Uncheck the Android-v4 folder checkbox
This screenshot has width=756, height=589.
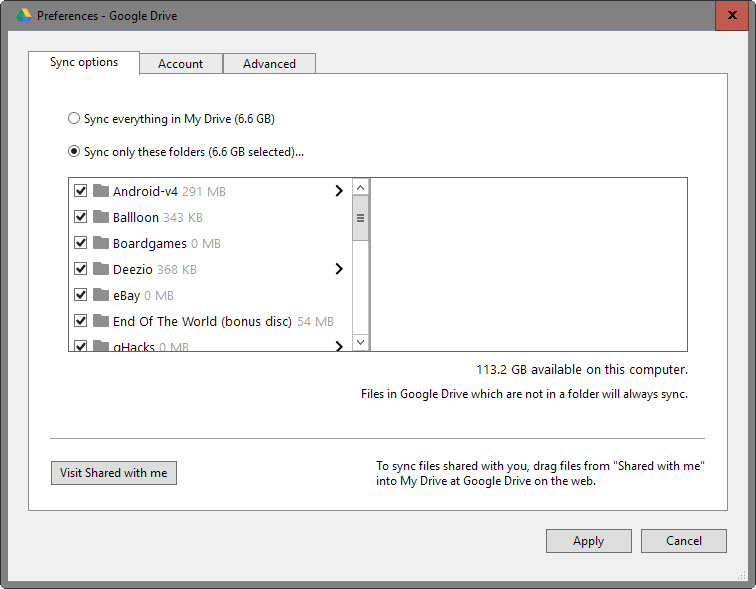pos(81,191)
